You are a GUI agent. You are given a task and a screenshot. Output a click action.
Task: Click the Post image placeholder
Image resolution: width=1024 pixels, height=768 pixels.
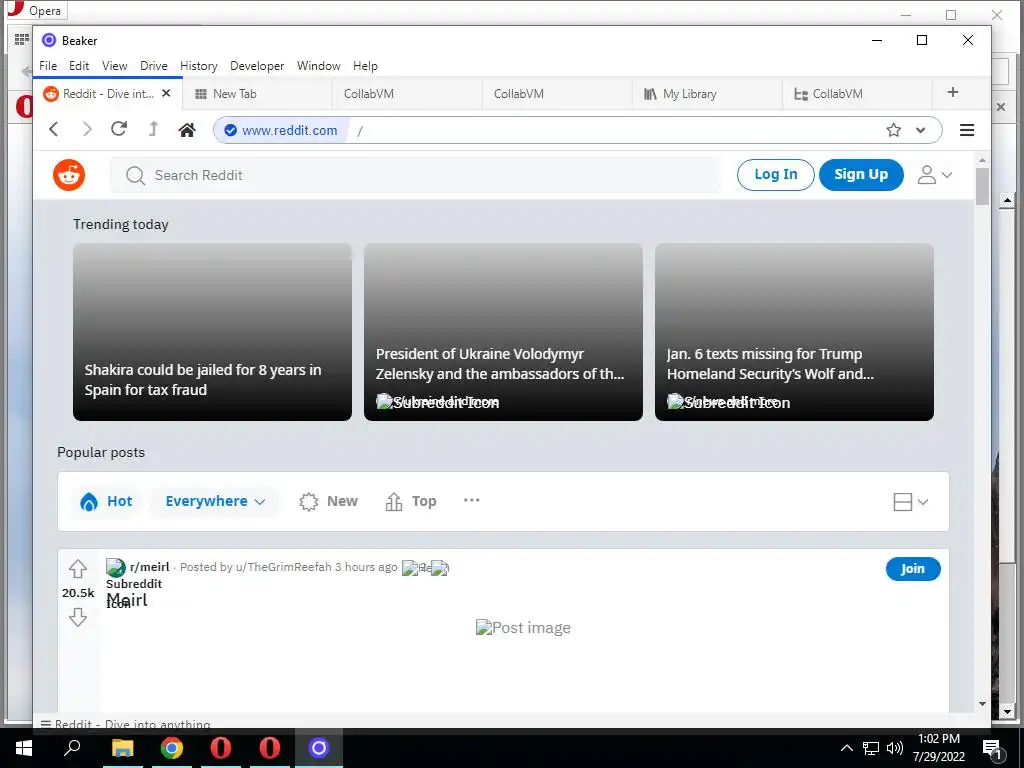pos(523,628)
